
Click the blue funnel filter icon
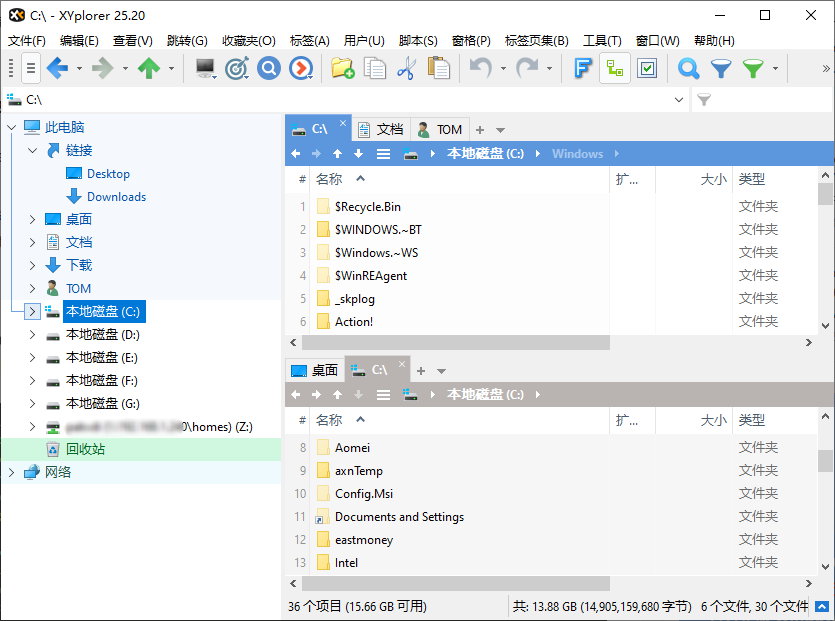point(720,68)
